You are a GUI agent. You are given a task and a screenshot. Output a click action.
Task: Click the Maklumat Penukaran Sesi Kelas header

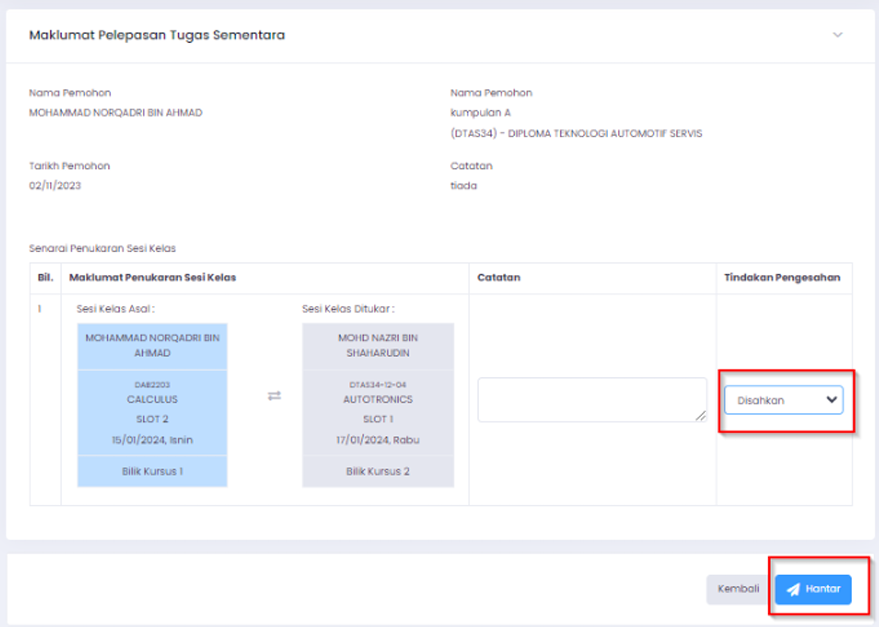[x=152, y=277]
